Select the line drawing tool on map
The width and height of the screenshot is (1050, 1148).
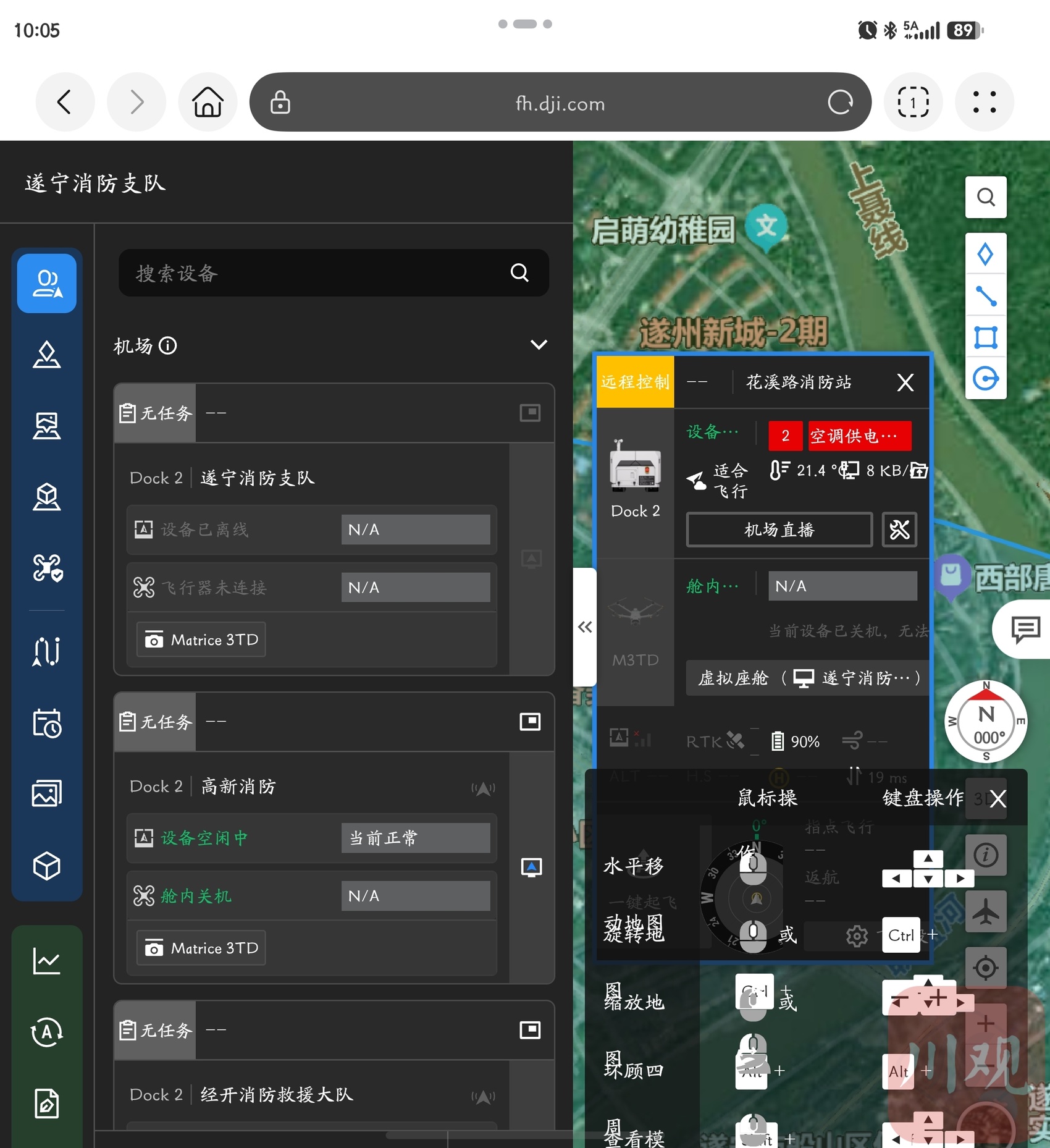[x=986, y=296]
